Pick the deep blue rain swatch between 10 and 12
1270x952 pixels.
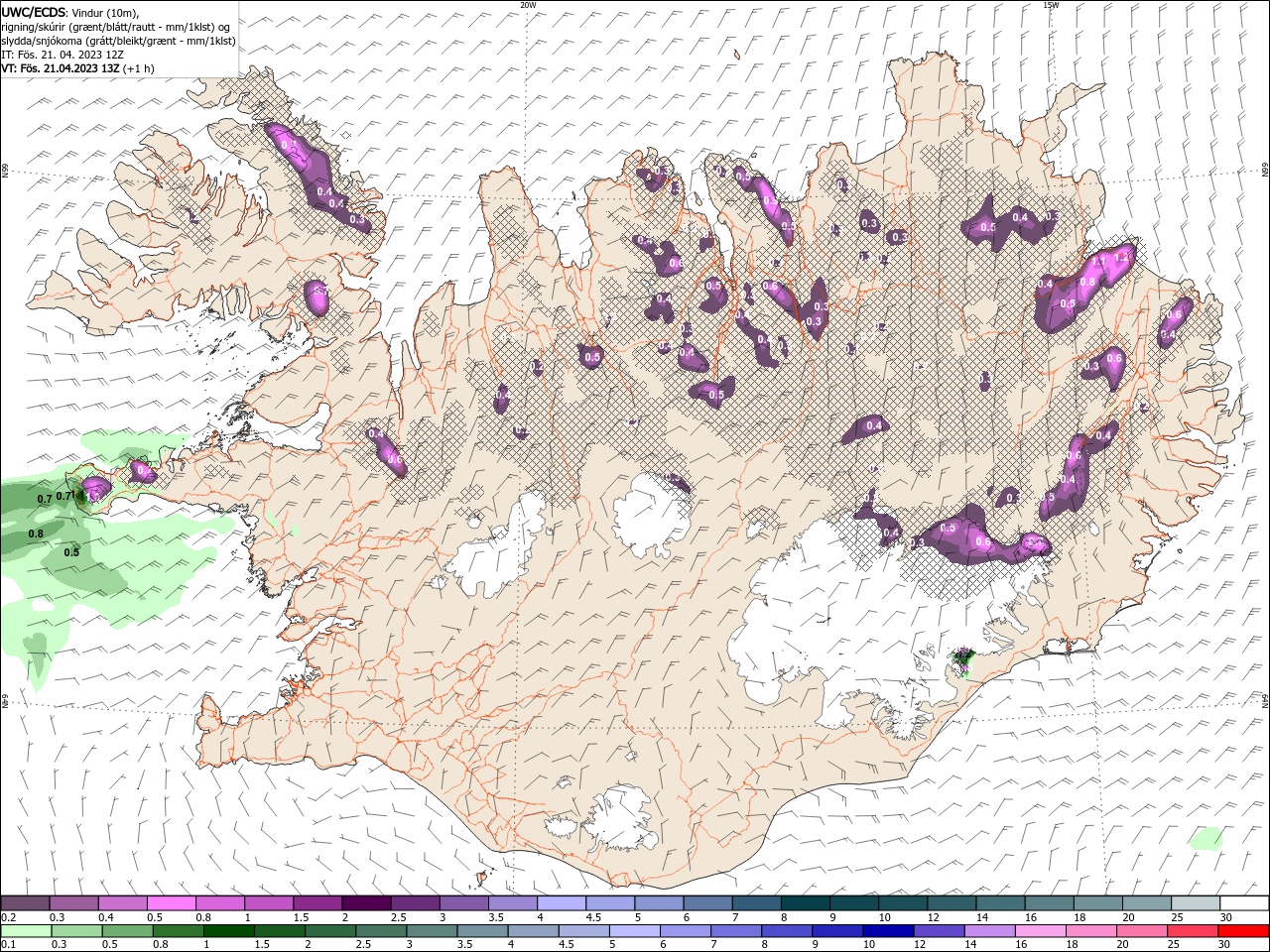(887, 931)
